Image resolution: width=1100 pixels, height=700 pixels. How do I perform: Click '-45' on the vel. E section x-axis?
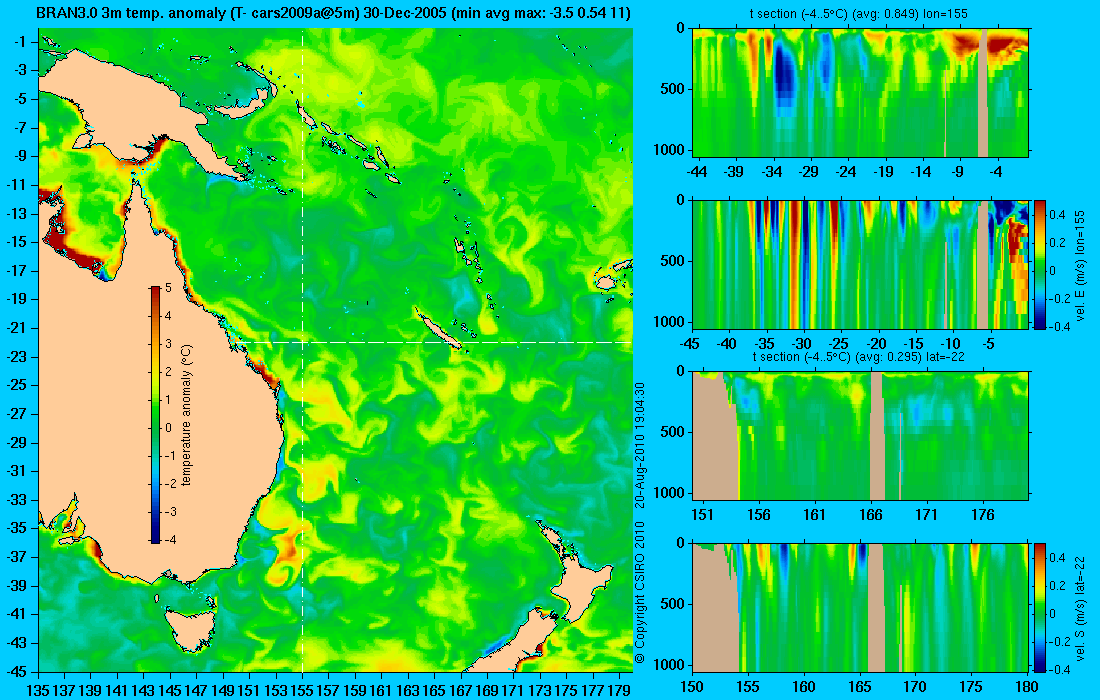[x=690, y=344]
